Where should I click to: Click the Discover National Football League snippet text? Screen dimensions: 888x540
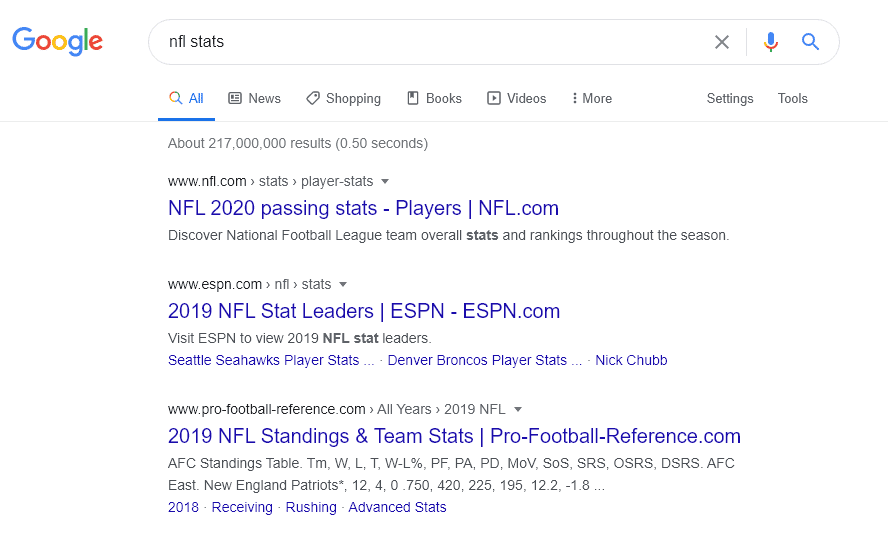[449, 235]
